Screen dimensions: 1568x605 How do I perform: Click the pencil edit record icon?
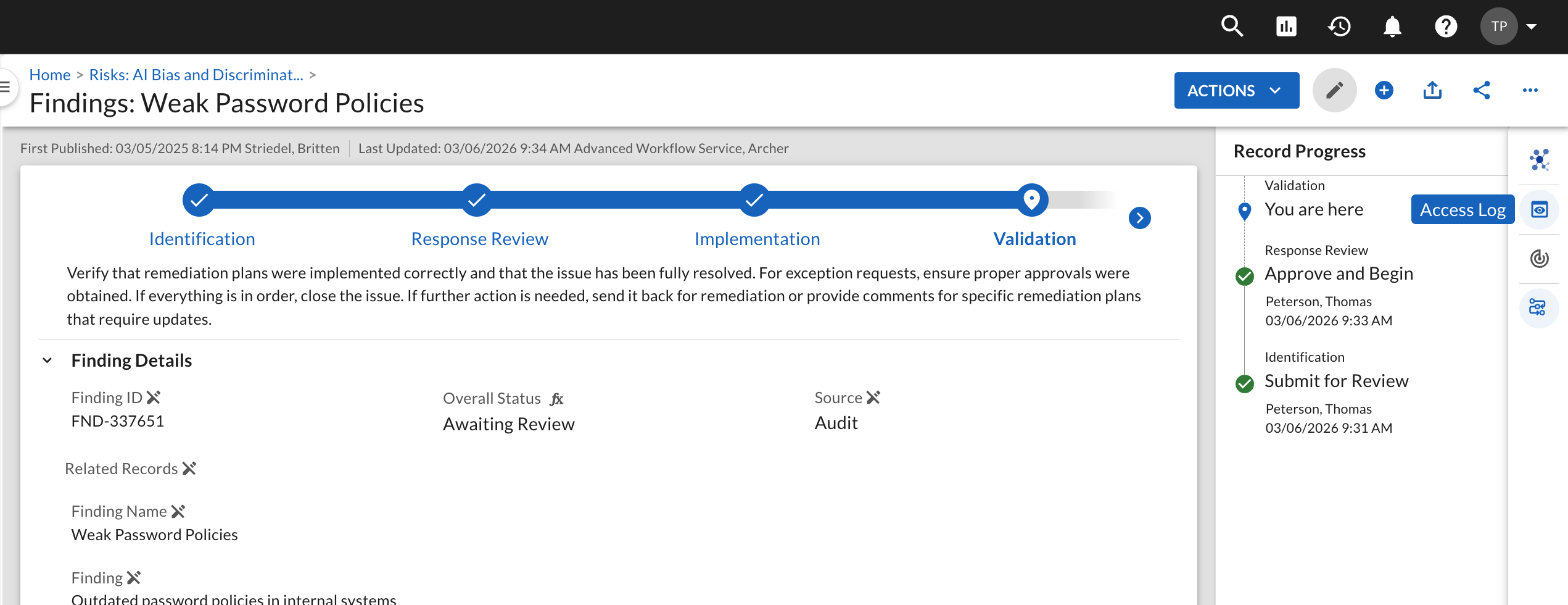[1334, 90]
